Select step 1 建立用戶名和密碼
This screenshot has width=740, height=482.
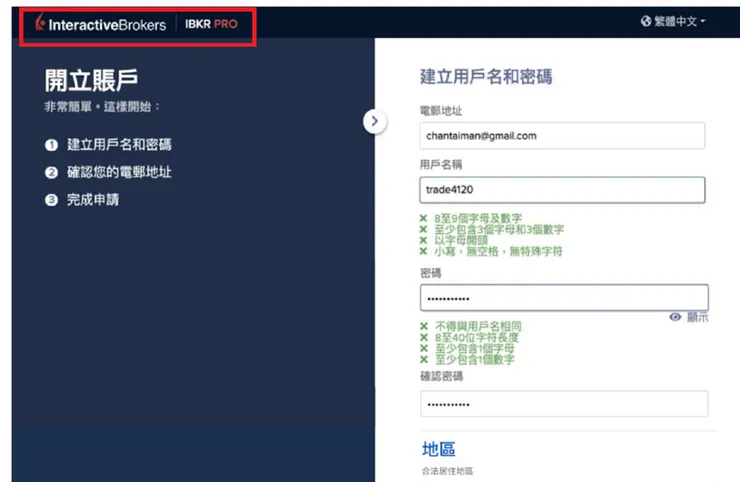[x=108, y=144]
